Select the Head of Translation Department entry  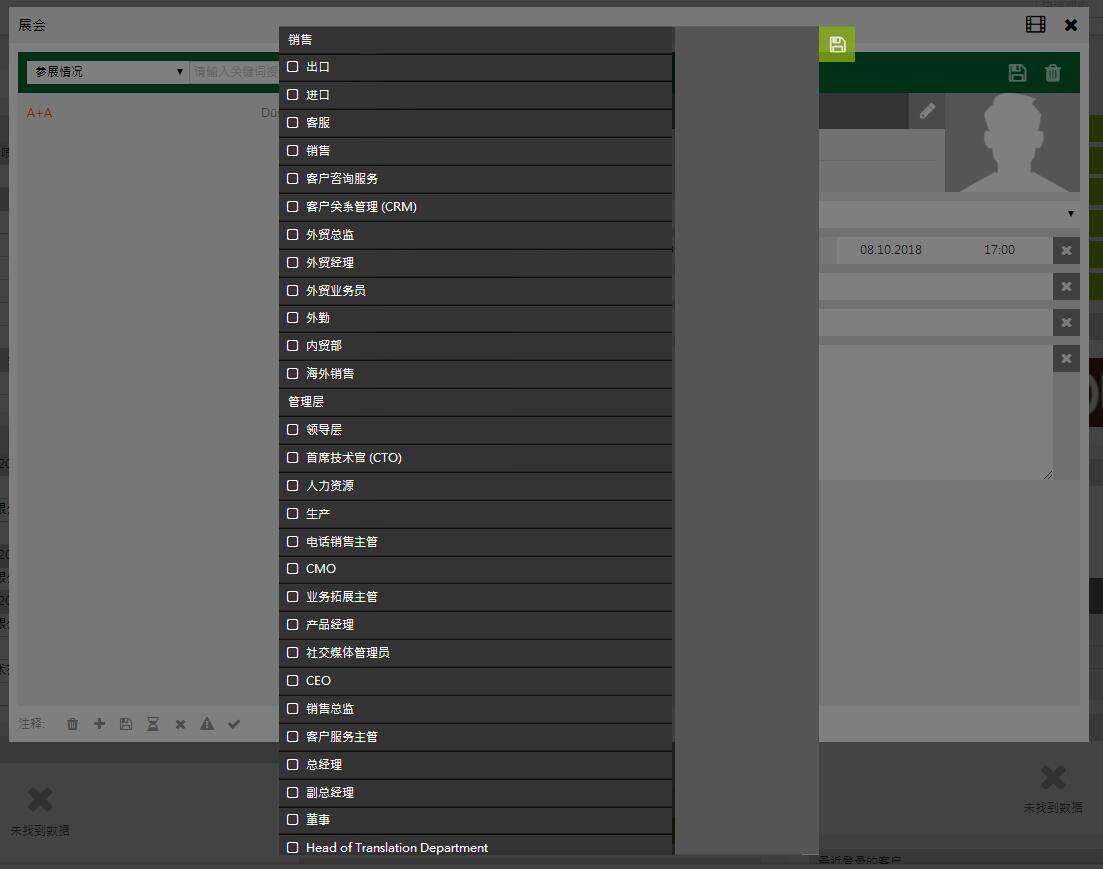397,848
